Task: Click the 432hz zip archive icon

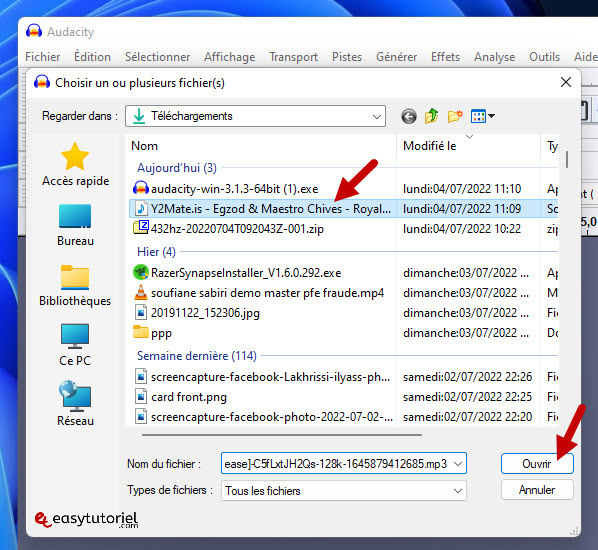Action: click(140, 228)
